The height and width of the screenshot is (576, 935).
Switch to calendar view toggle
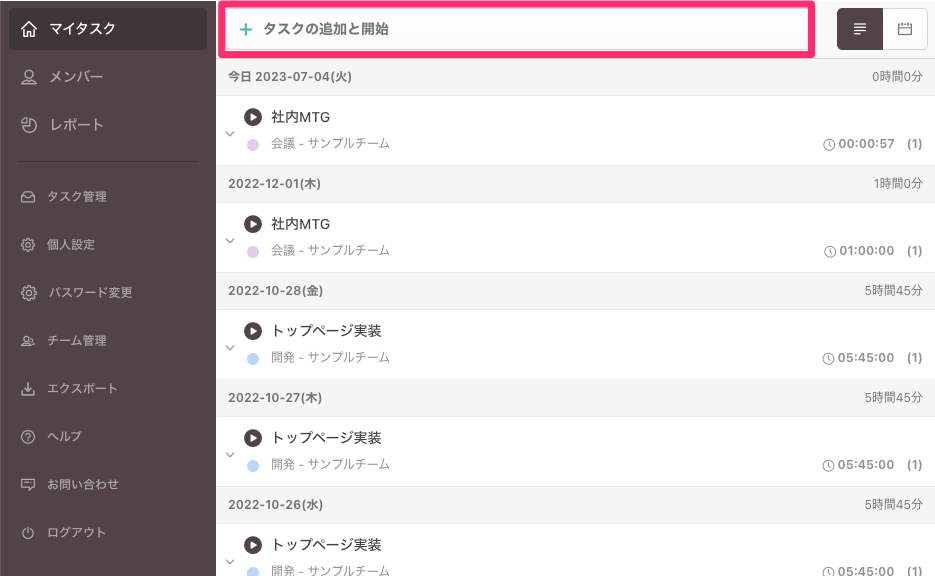coord(905,29)
